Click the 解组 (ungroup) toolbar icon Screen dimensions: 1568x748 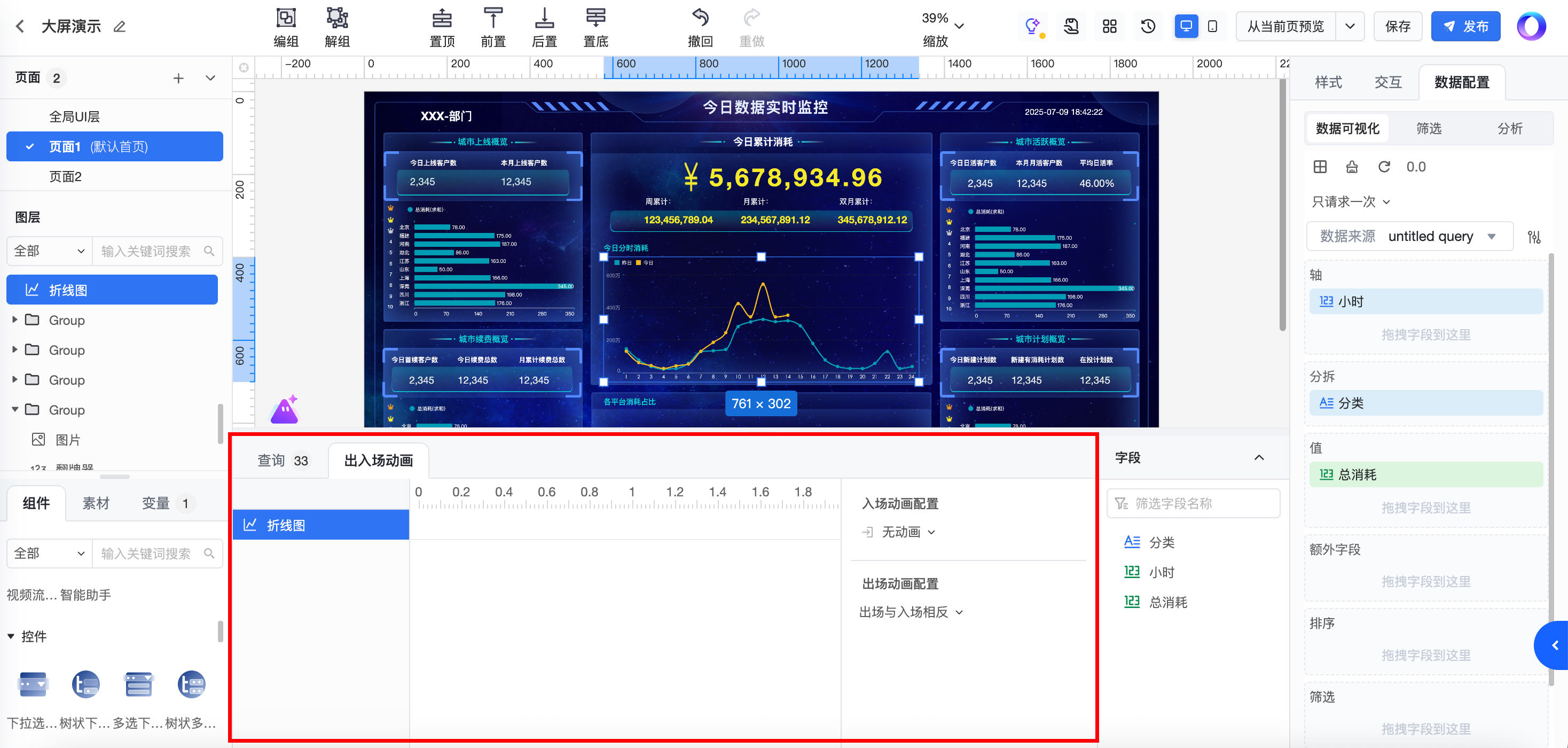[x=336, y=18]
